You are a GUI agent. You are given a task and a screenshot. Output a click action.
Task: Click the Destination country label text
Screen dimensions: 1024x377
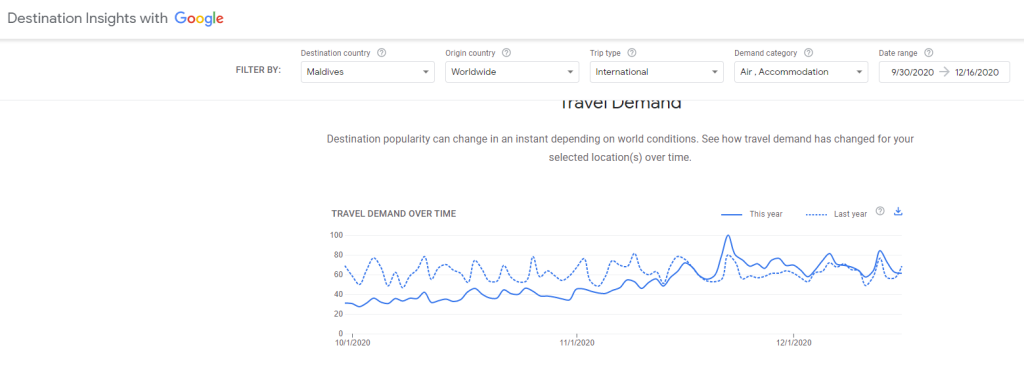(x=336, y=53)
